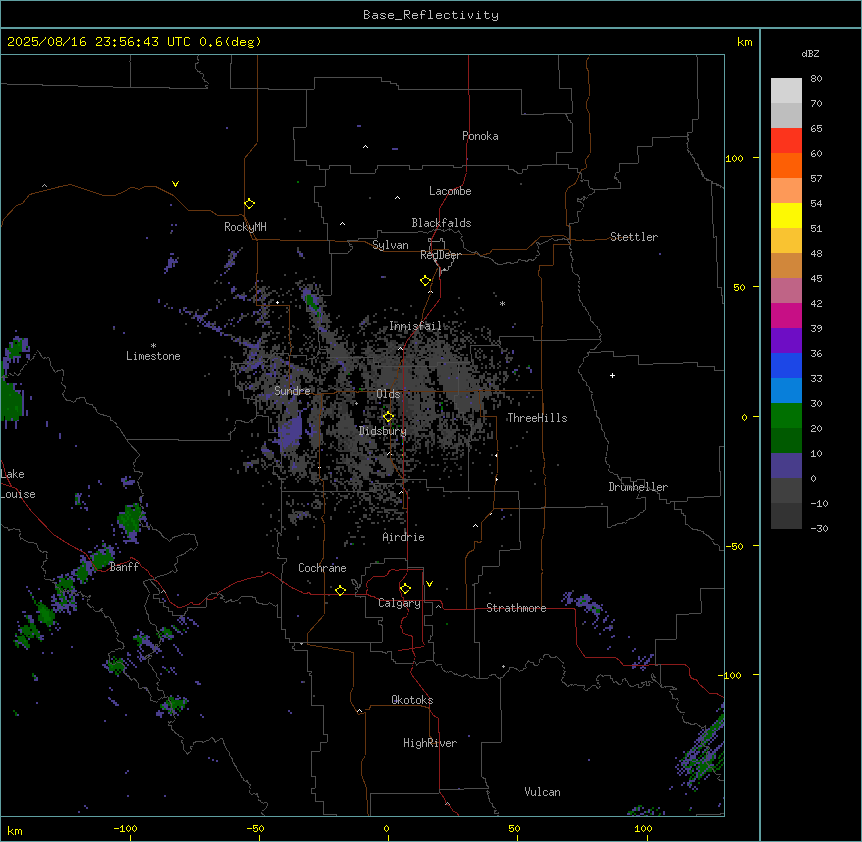Click the Stettler label
This screenshot has height=842, width=862.
[634, 237]
